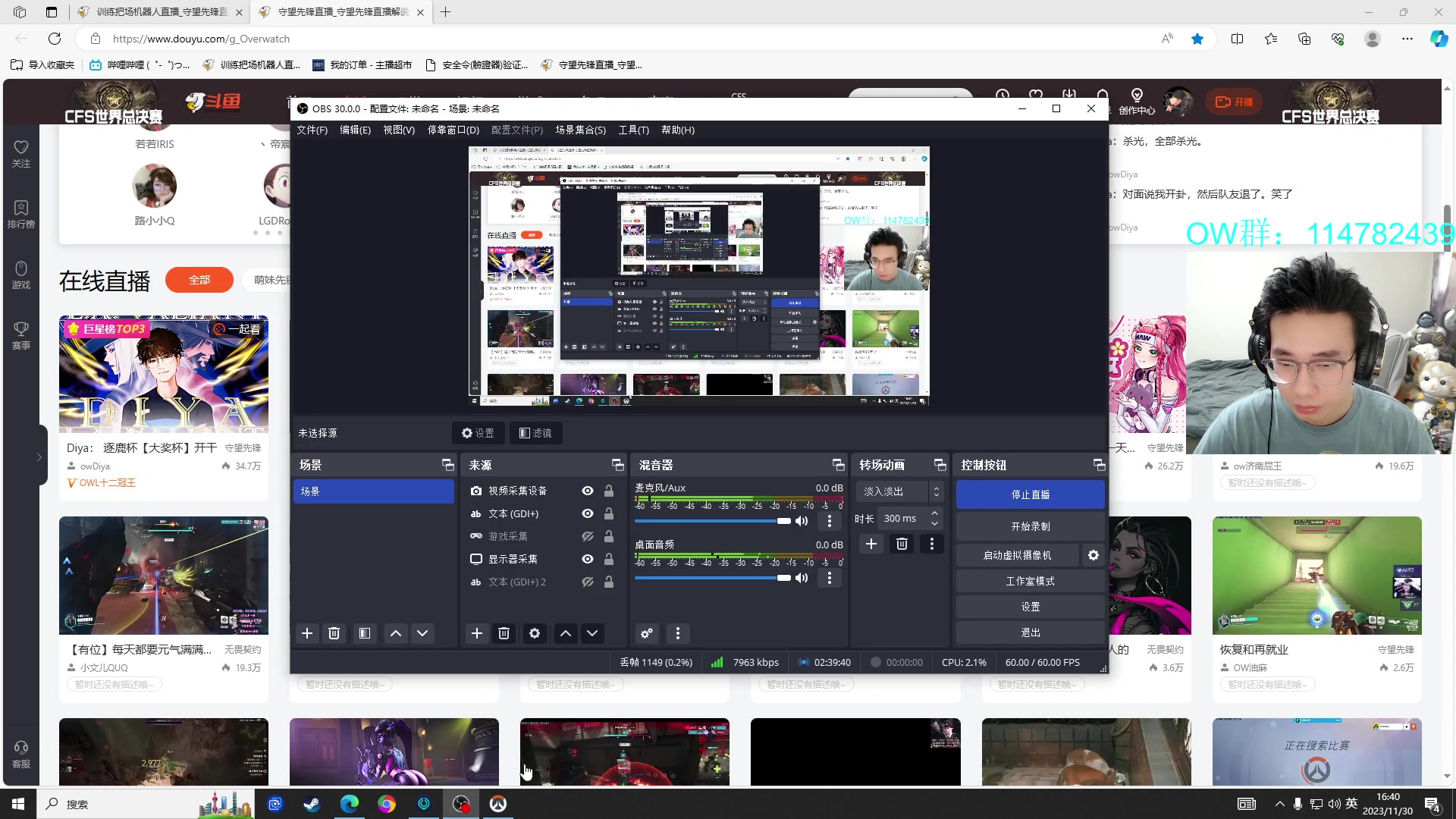Click 开始录制 button
Image resolution: width=1456 pixels, height=819 pixels.
(x=1031, y=526)
